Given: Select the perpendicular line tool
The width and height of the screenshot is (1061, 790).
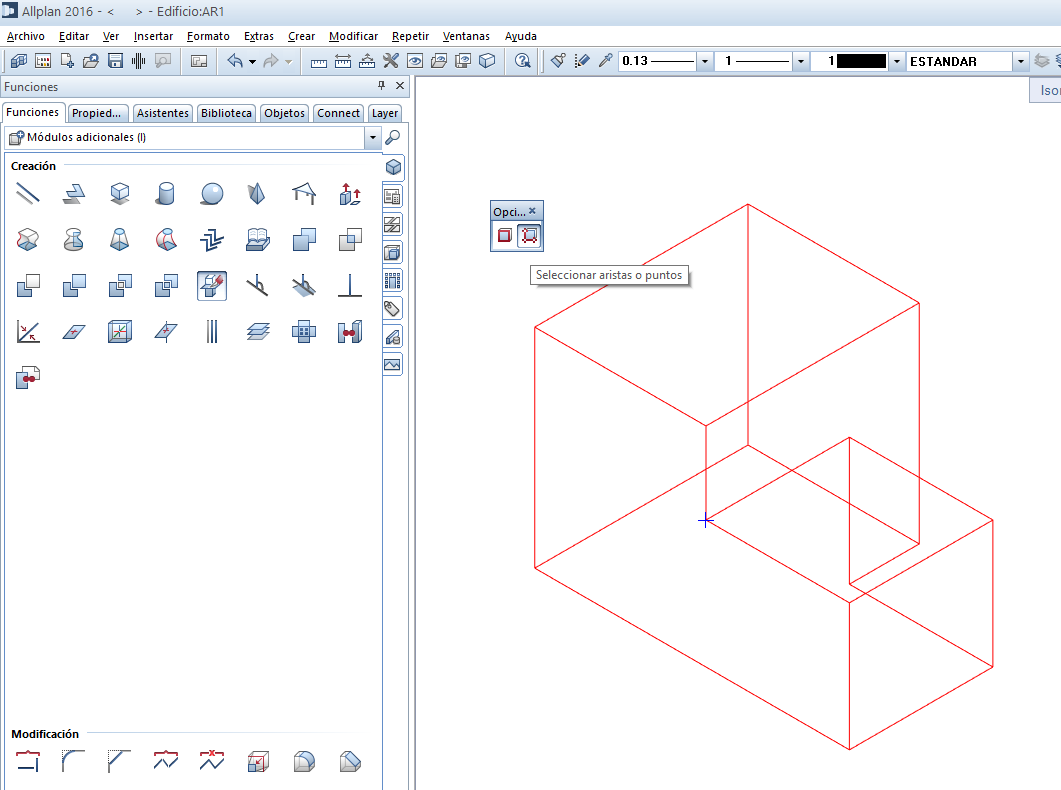Looking at the screenshot, I should click(350, 285).
